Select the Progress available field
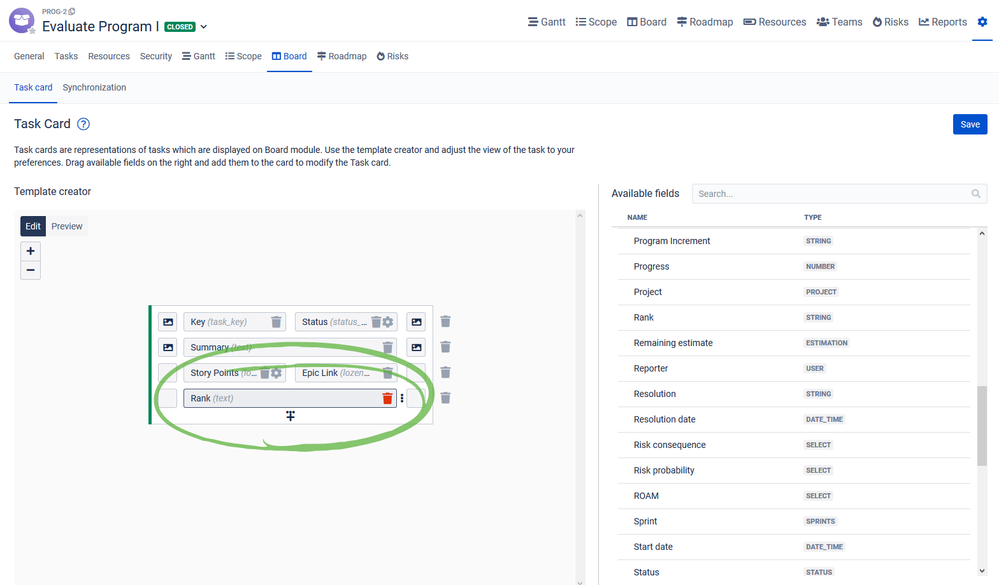The image size is (999, 585). click(x=794, y=266)
